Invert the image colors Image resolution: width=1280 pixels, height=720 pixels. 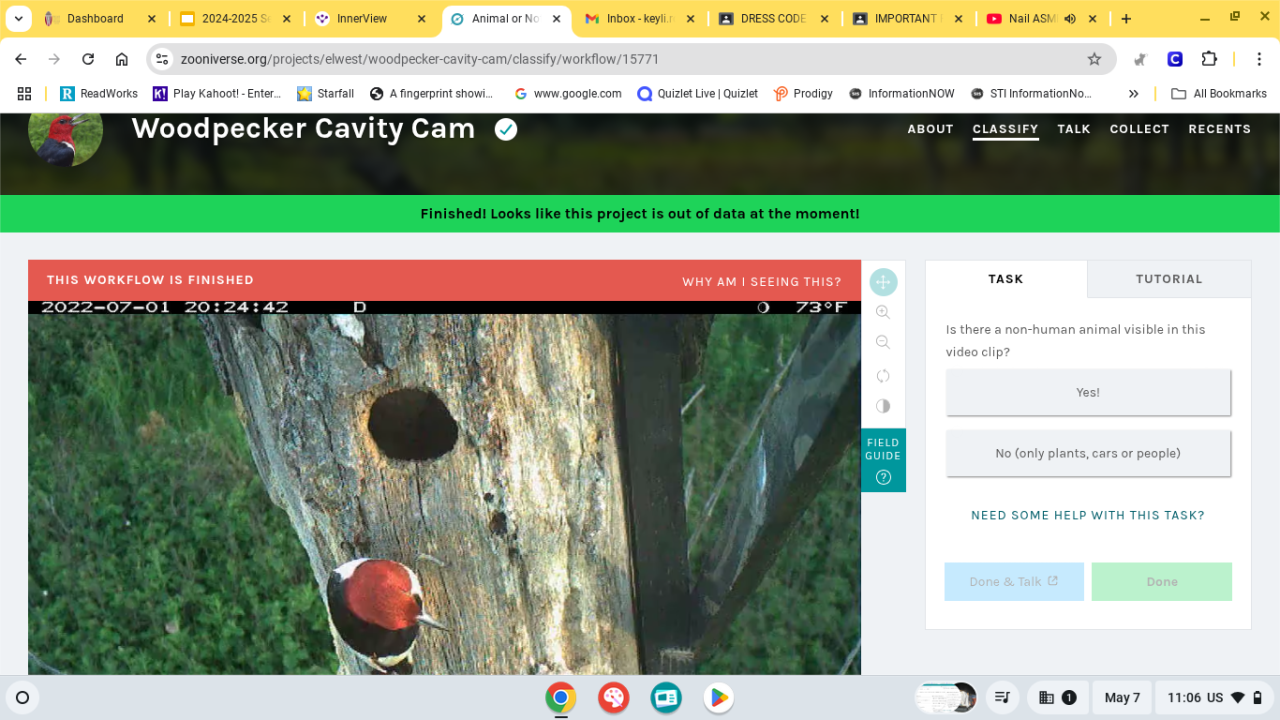883,406
